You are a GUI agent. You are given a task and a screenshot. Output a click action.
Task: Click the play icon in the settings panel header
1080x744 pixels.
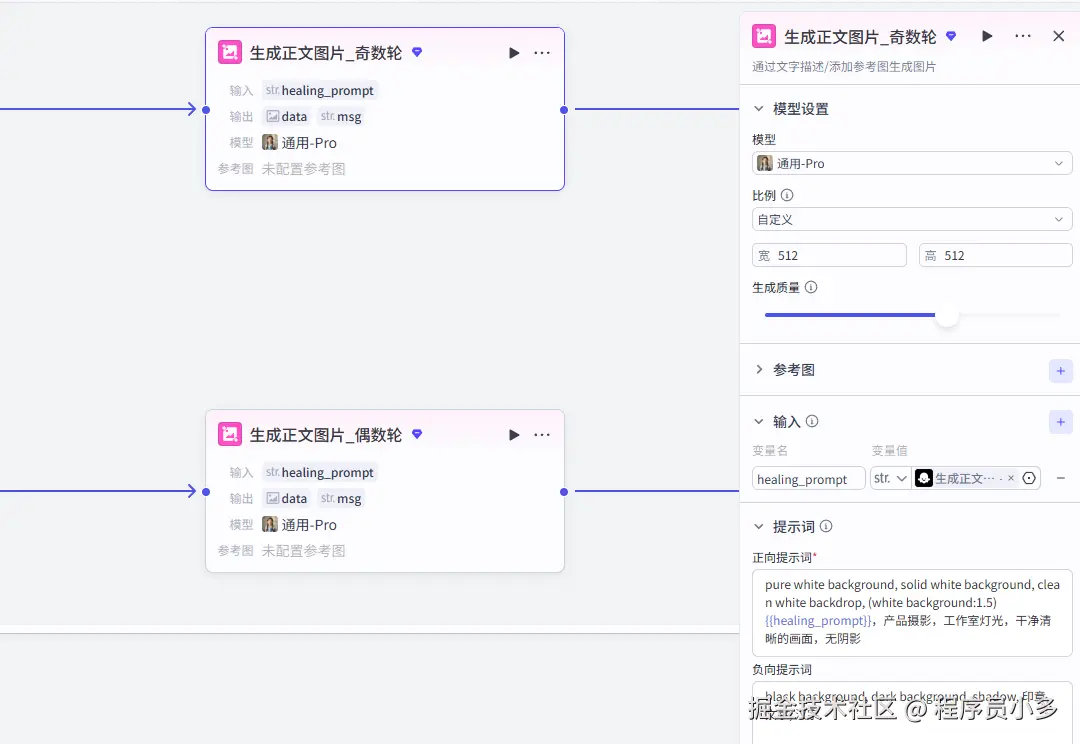click(x=986, y=36)
